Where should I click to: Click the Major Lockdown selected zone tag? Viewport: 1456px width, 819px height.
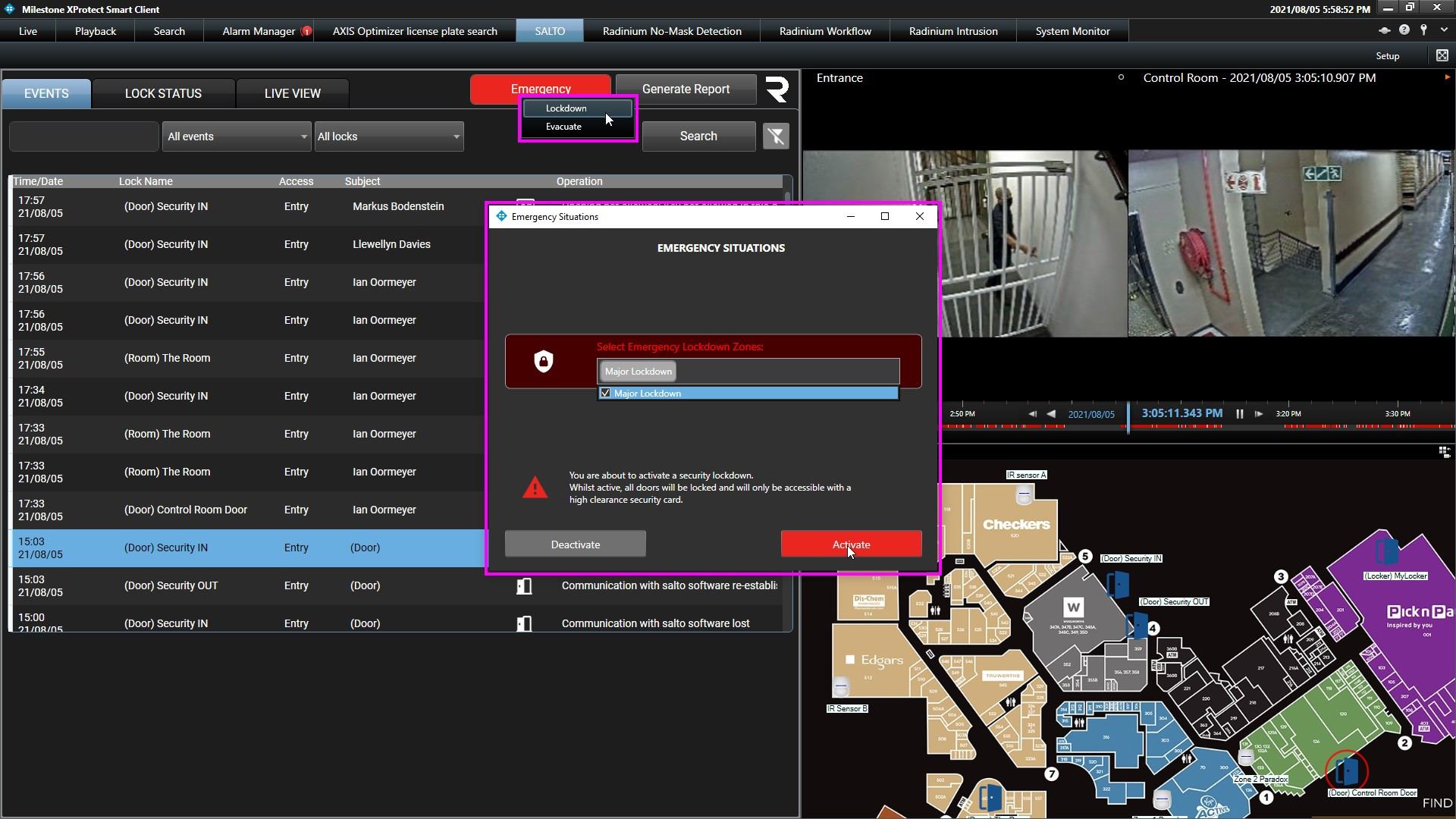coord(638,372)
